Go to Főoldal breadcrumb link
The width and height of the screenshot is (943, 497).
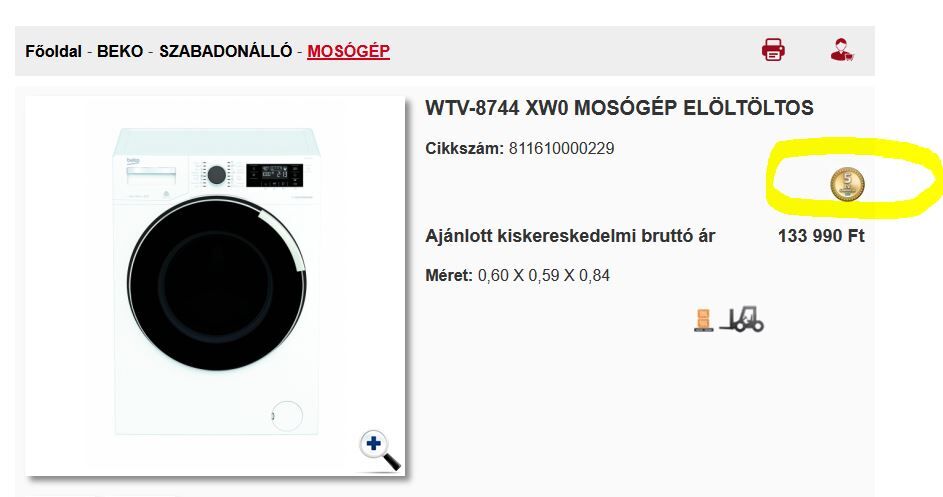(x=53, y=51)
